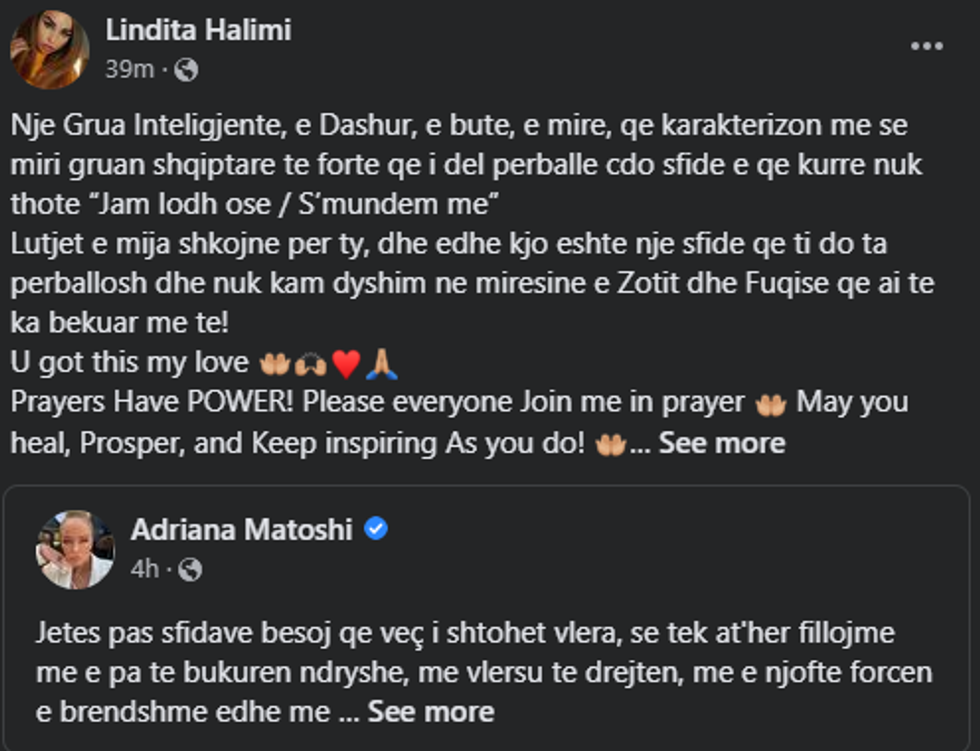Click Lindita Halimi's profile picture
Viewport: 980px width, 751px height.
49,49
